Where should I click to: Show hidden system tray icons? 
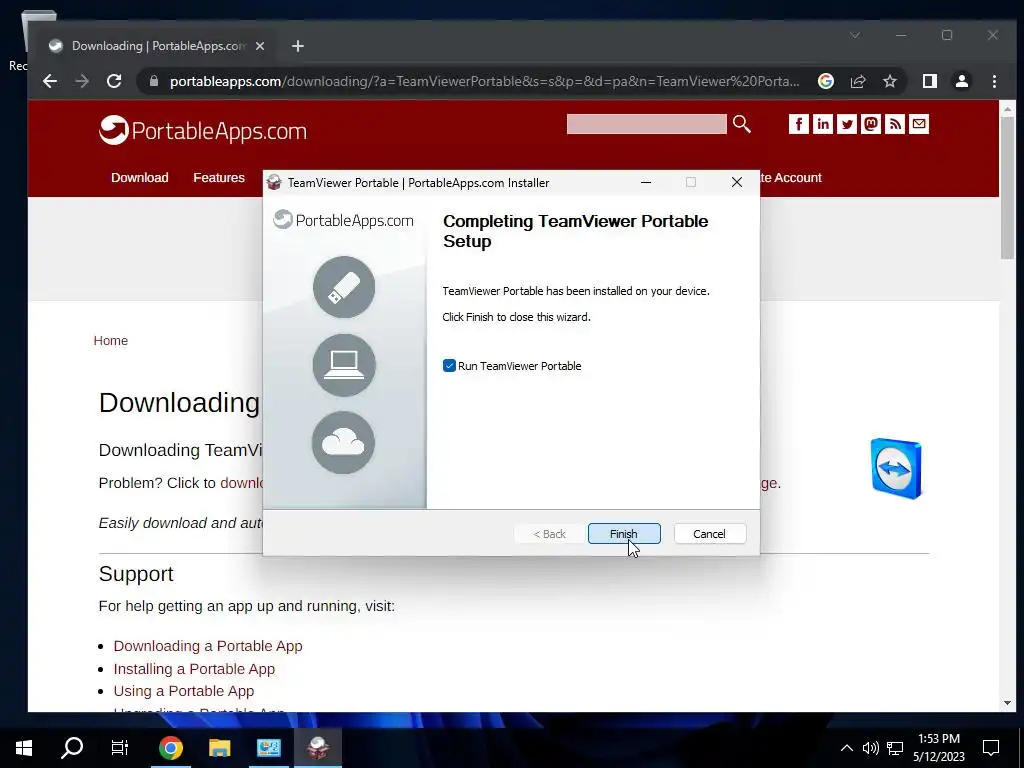point(846,748)
